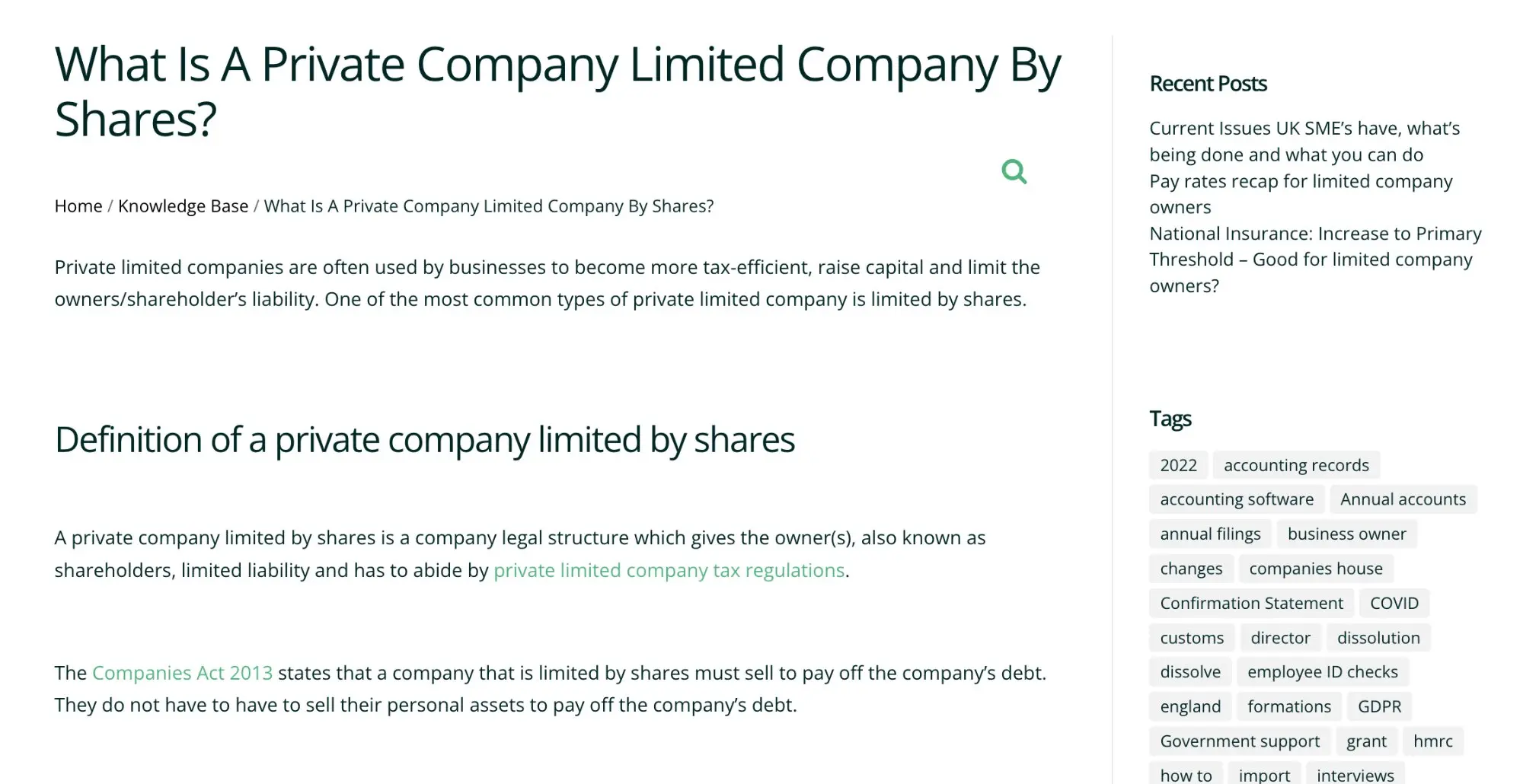1523x784 pixels.
Task: Select the Annual accounts tag
Action: (x=1403, y=499)
